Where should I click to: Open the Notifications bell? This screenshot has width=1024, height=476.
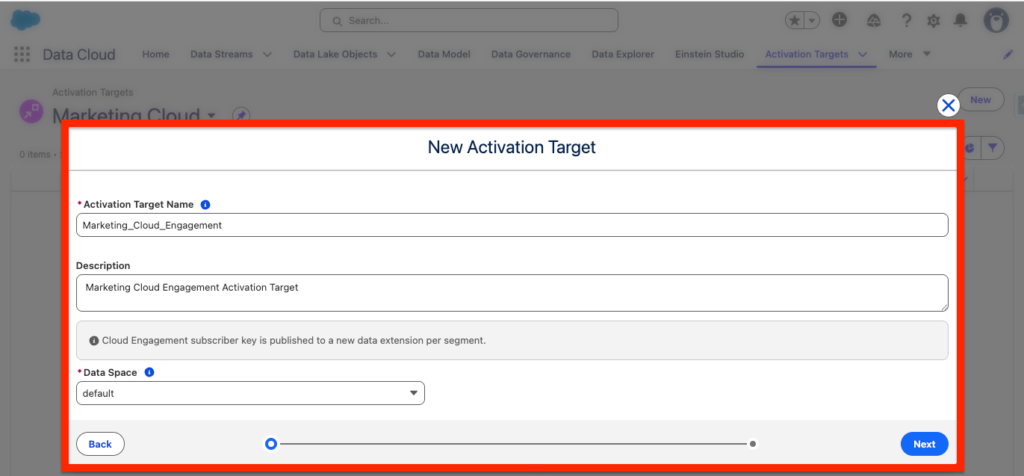click(961, 20)
